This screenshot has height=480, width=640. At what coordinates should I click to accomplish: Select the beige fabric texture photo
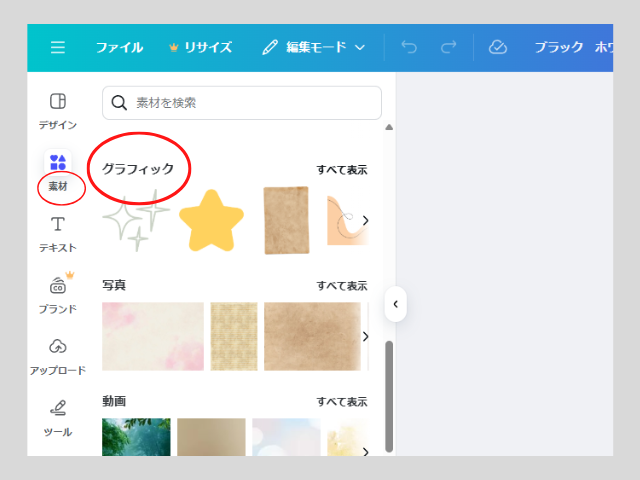[x=234, y=336]
